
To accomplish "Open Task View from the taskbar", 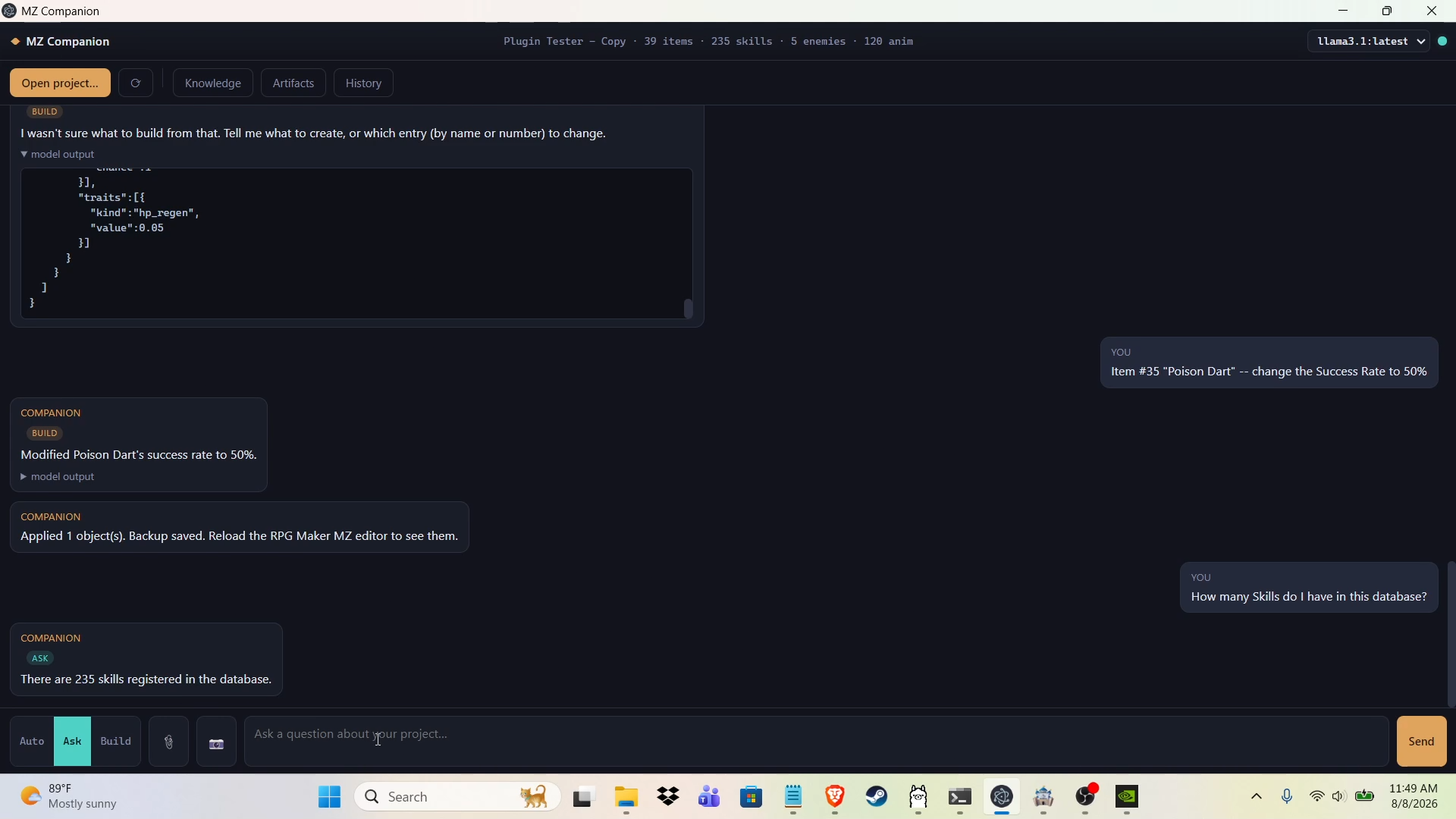I will coord(582,797).
